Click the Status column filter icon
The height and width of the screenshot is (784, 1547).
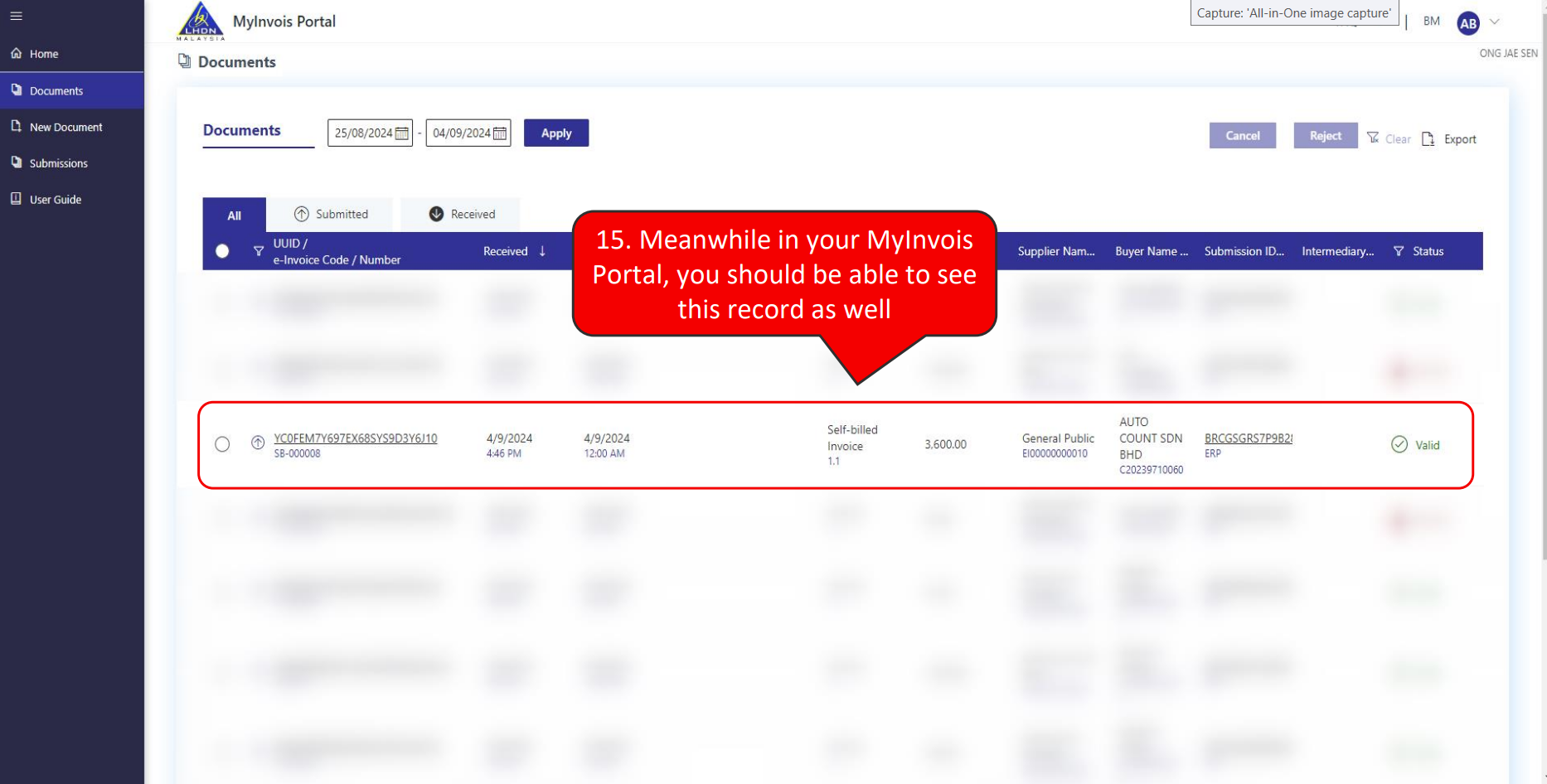[x=1399, y=251]
